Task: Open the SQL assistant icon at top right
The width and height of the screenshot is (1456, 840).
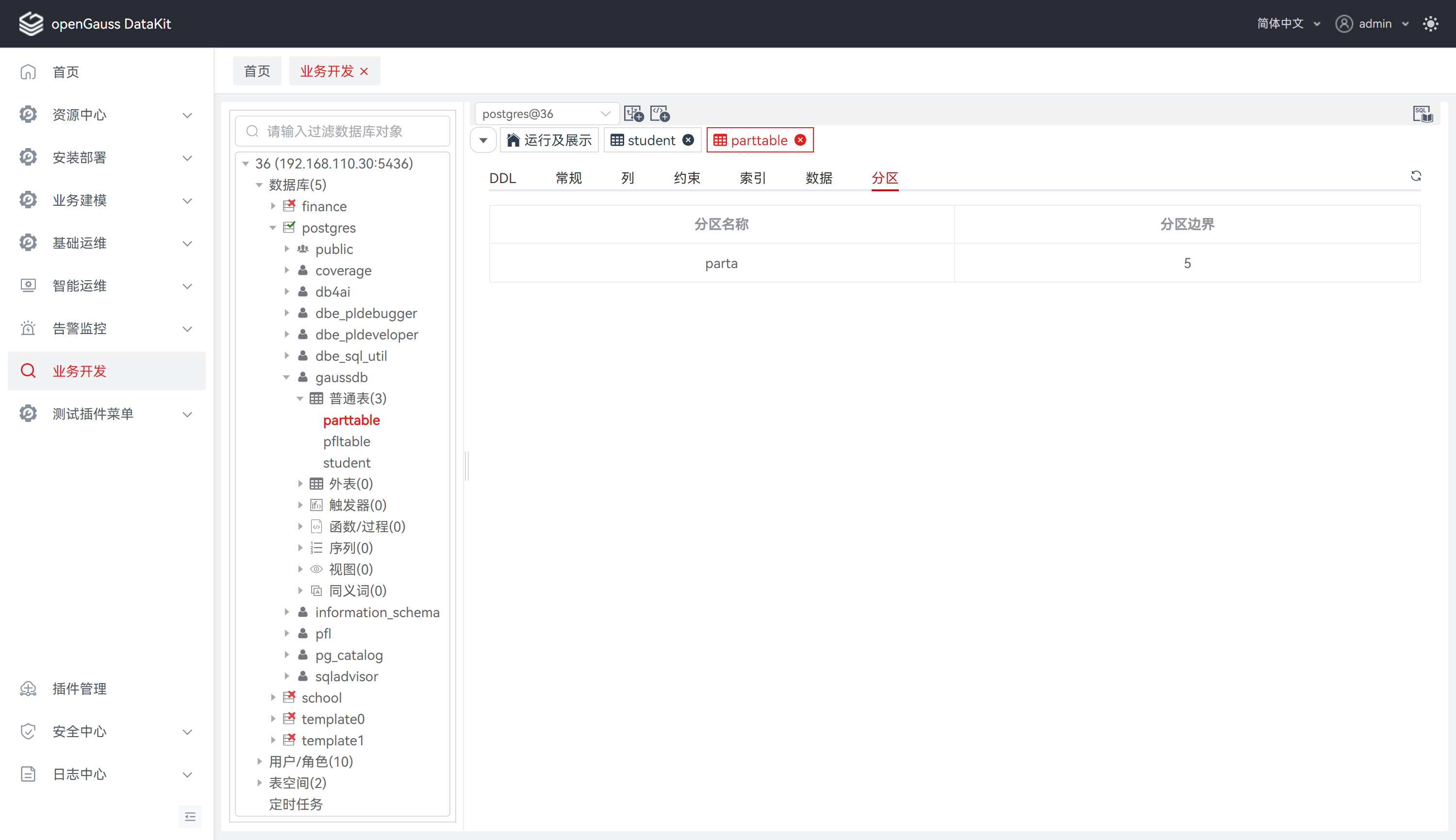Action: 1422,114
